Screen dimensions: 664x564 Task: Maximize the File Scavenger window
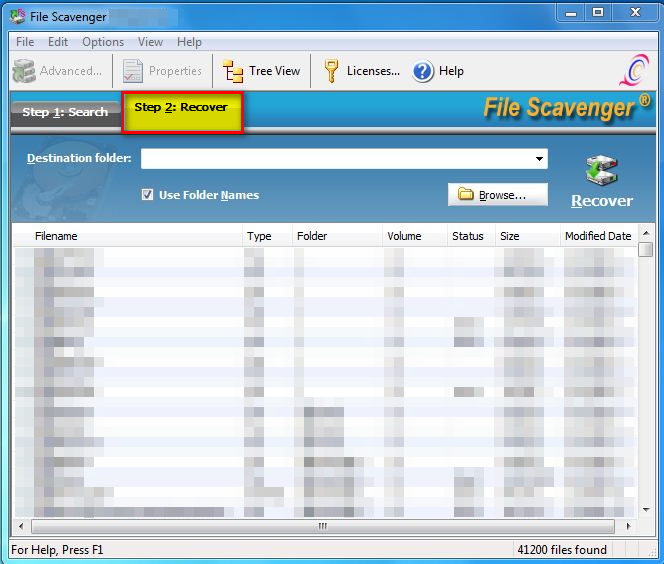tap(598, 13)
